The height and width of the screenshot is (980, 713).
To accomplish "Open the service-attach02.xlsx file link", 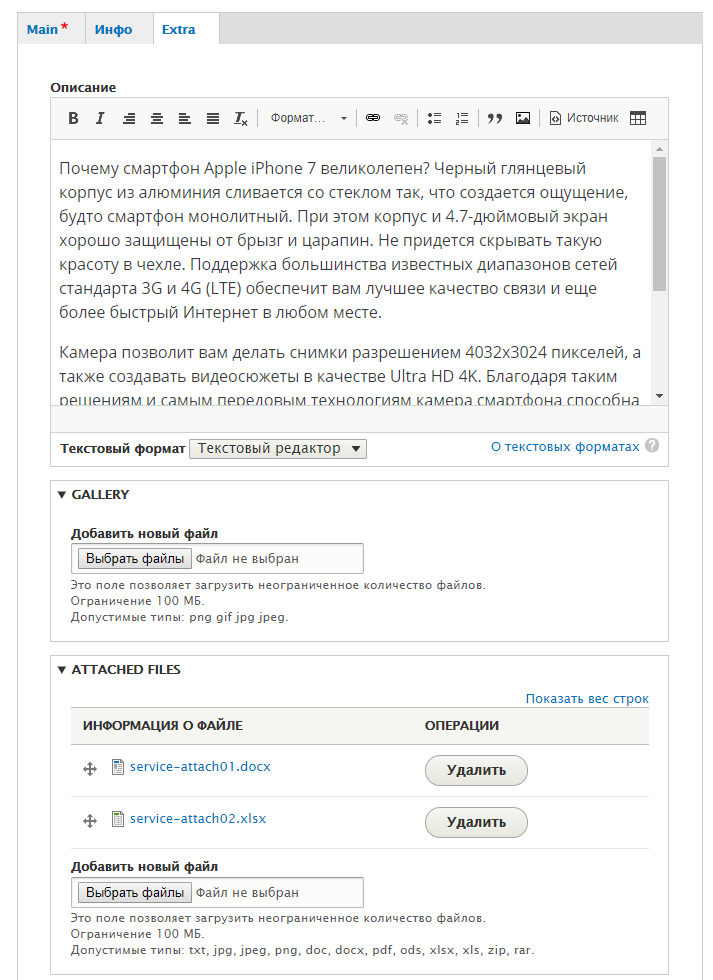I will point(197,818).
